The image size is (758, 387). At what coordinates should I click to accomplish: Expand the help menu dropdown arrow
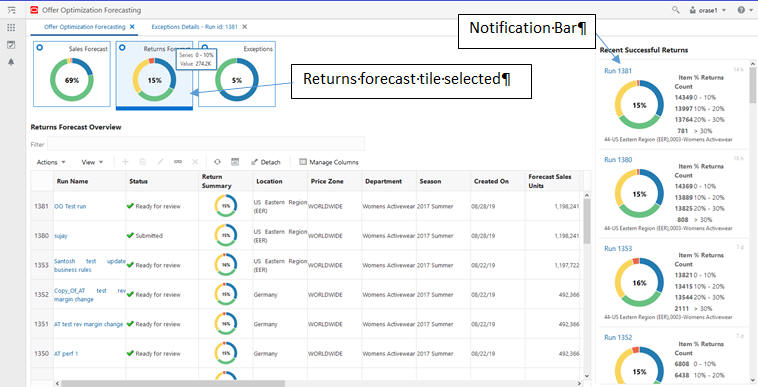[x=752, y=10]
